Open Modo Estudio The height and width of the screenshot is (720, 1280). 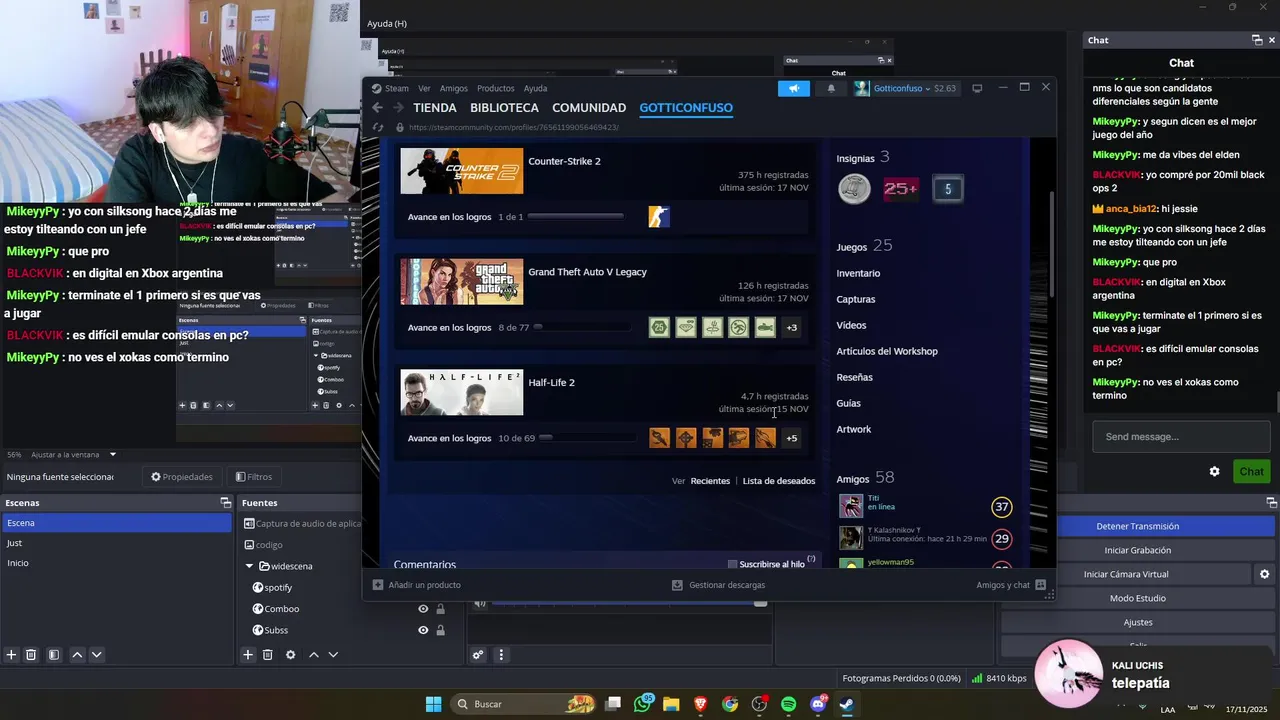tap(1137, 598)
